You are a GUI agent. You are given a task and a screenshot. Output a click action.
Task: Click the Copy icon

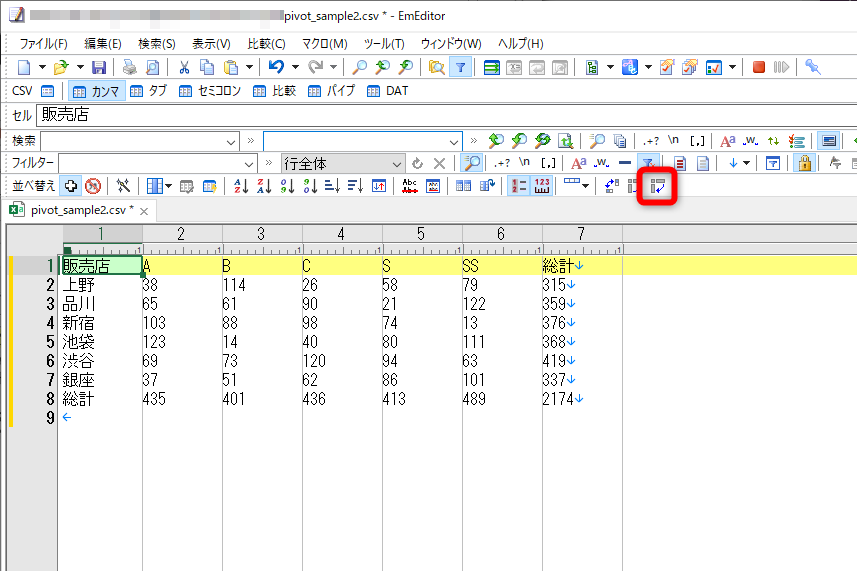coord(207,67)
